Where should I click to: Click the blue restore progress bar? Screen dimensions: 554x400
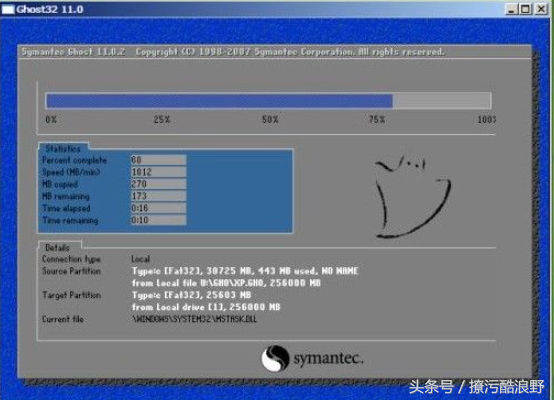point(268,101)
